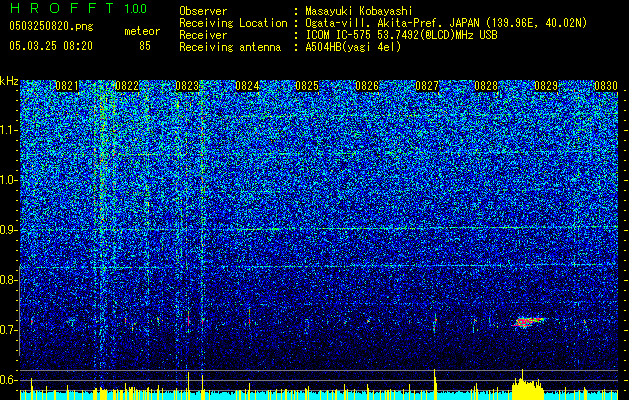Click the tall yellow power spike at 0827
The height and width of the screenshot is (400, 629).
pos(435,384)
